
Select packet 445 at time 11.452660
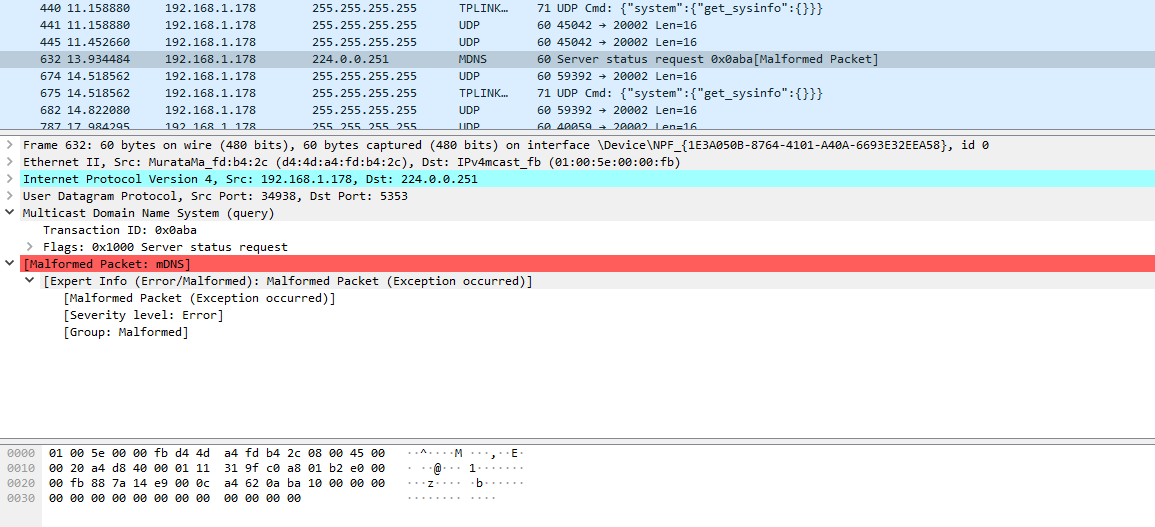pos(578,42)
